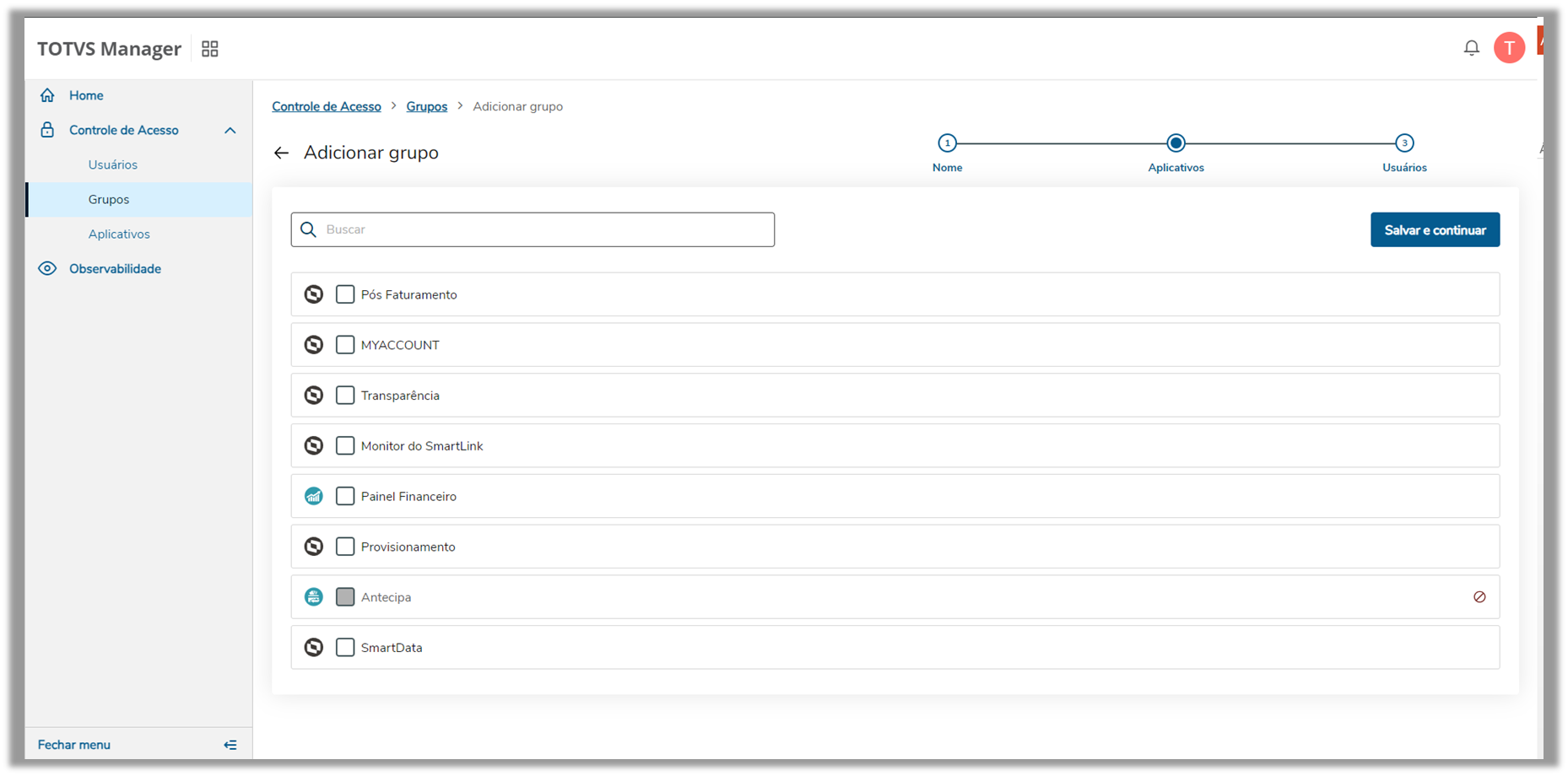Viewport: 1568px width, 776px height.
Task: Click the Transparência app icon
Action: [x=314, y=396]
